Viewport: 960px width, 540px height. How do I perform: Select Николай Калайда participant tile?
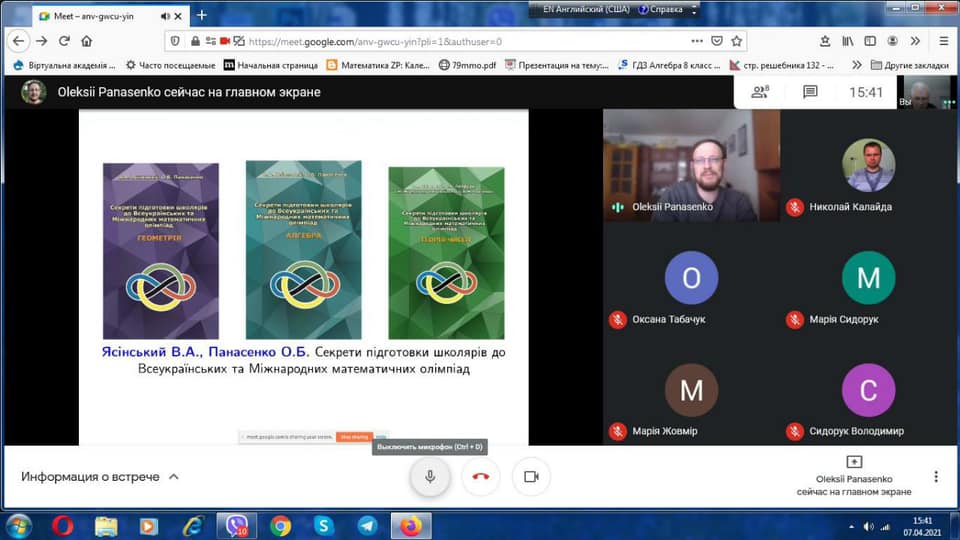coord(868,165)
